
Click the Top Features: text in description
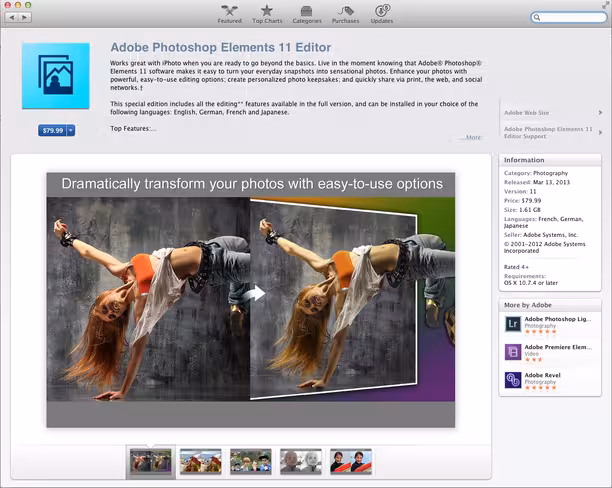click(133, 128)
